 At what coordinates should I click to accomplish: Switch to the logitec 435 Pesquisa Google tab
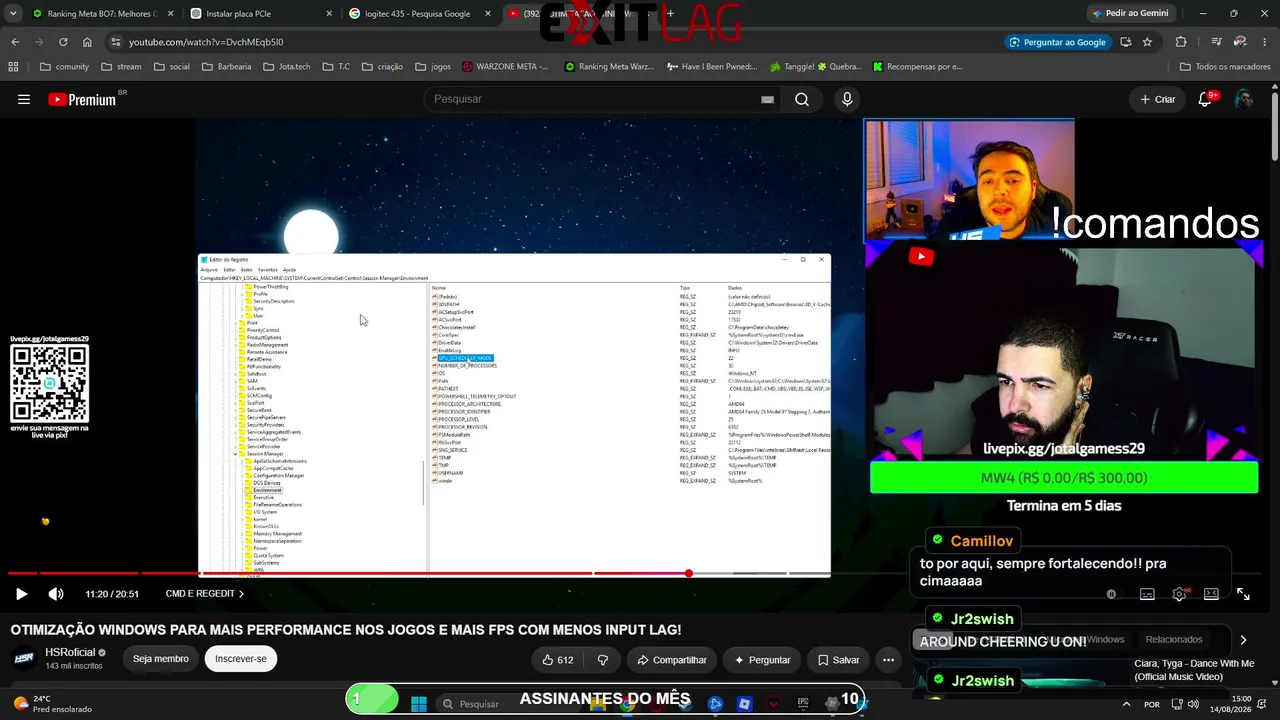point(420,14)
